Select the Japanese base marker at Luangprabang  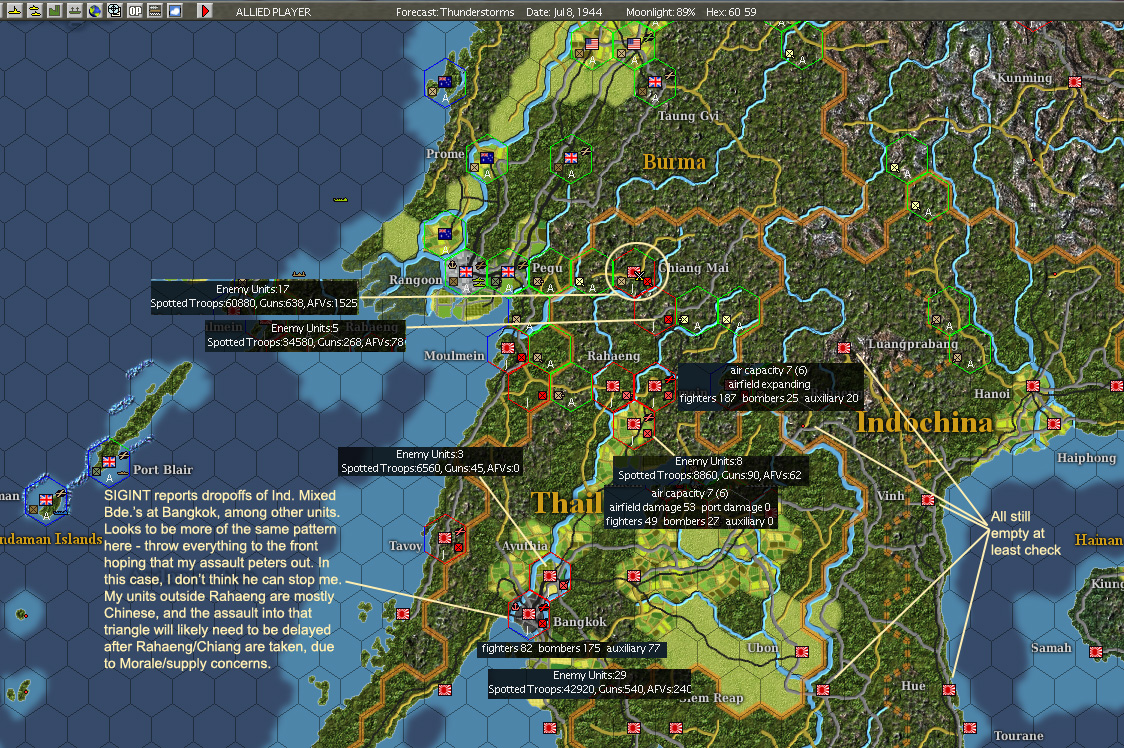pyautogui.click(x=844, y=348)
